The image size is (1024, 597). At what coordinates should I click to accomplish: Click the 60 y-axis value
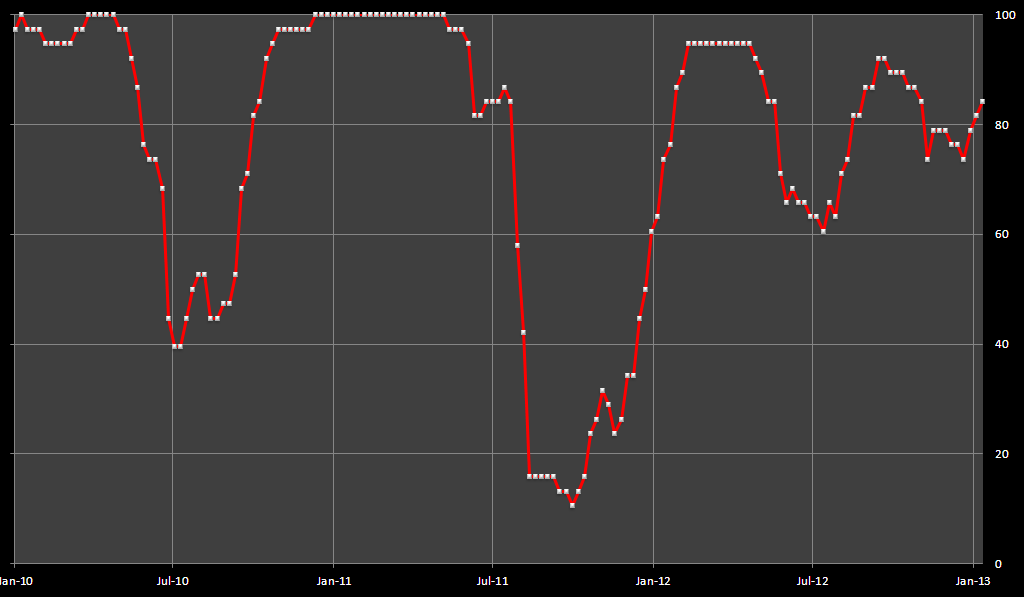coord(1002,234)
